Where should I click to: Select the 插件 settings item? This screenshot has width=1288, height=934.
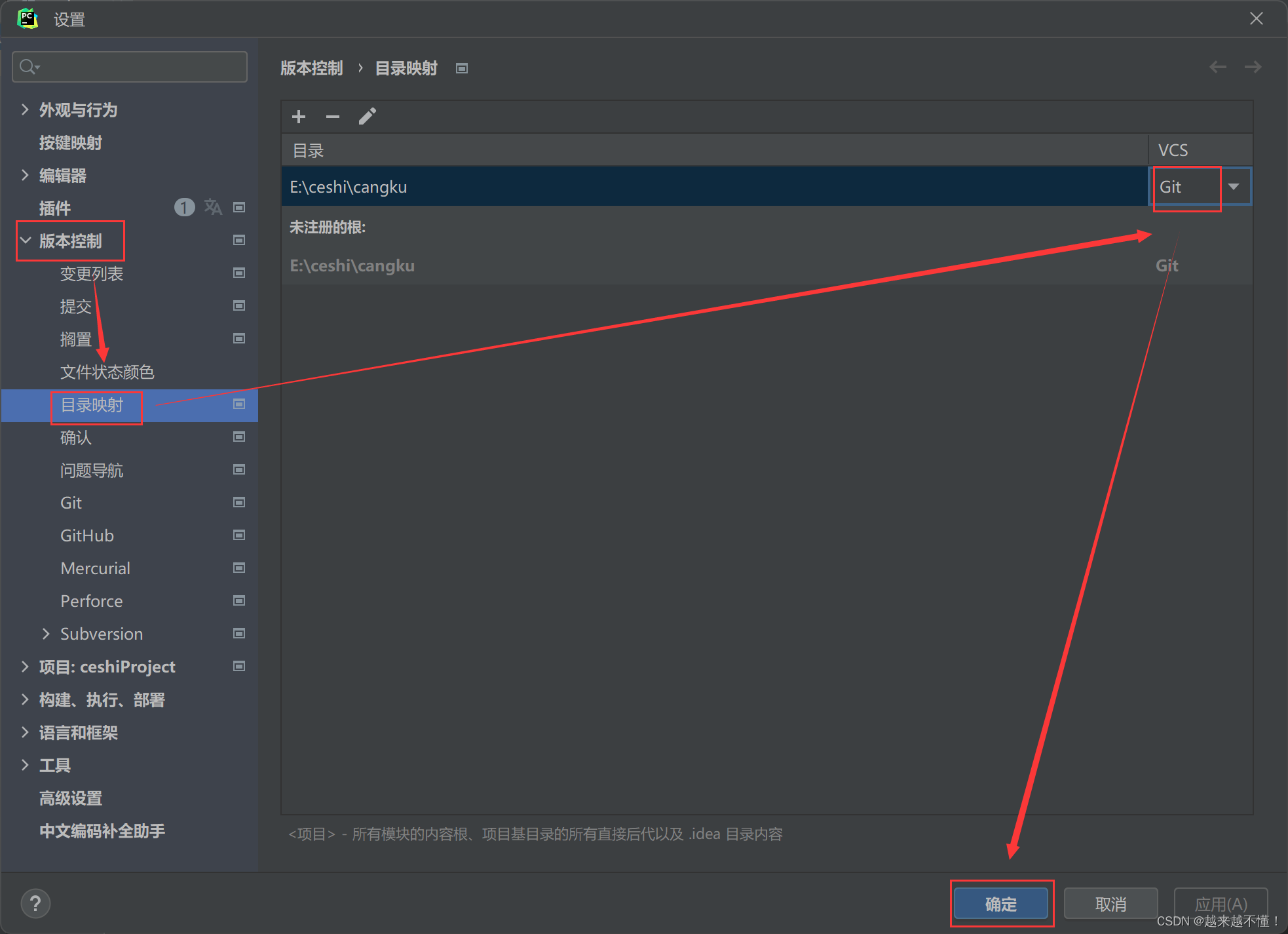pos(55,208)
